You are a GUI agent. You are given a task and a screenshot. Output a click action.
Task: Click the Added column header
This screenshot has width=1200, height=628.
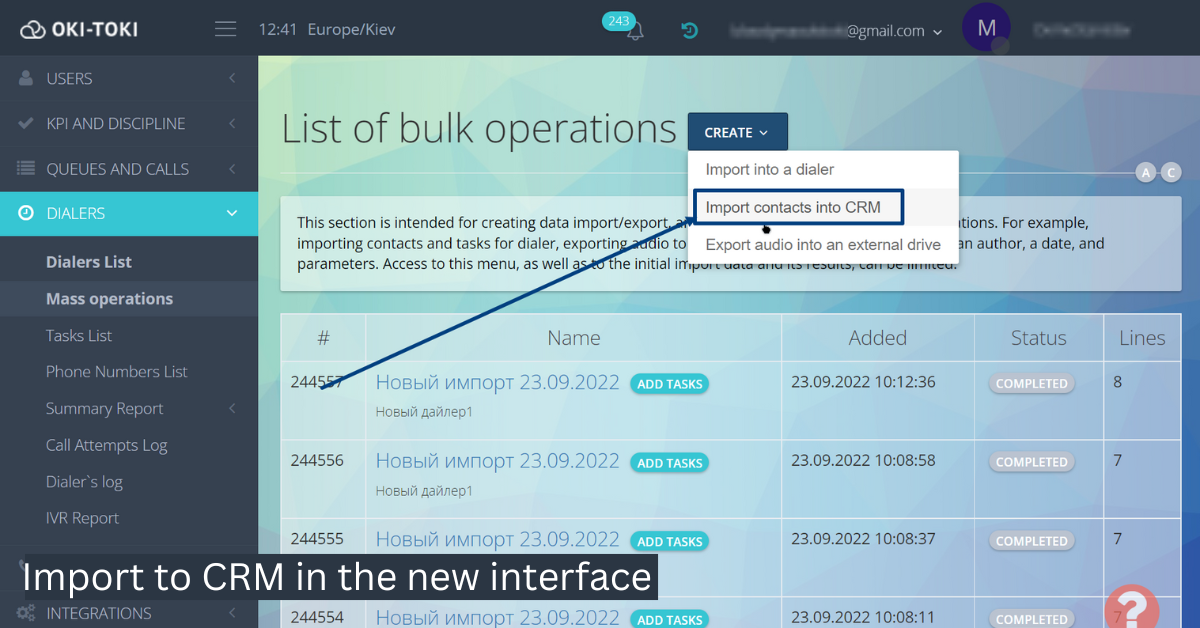click(x=878, y=338)
